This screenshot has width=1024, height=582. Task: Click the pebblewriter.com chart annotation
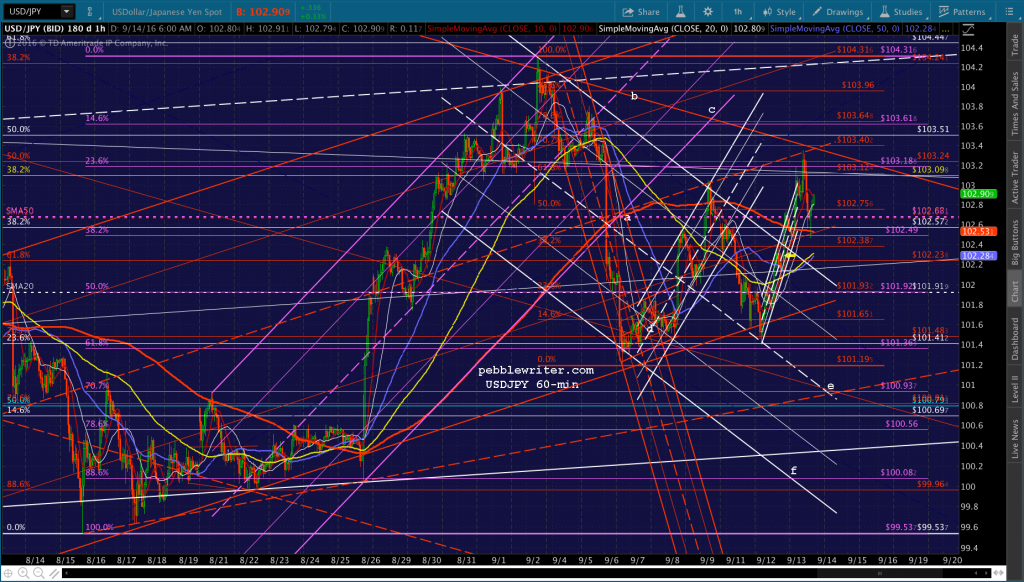pos(536,370)
